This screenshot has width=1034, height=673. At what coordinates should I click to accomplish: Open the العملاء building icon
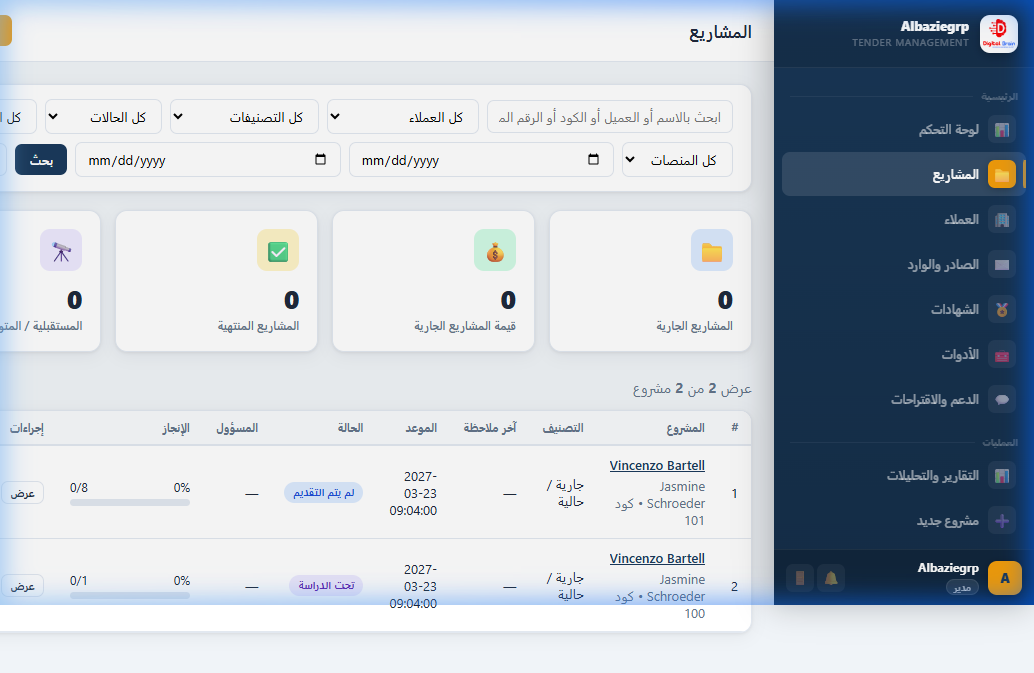tap(1002, 219)
